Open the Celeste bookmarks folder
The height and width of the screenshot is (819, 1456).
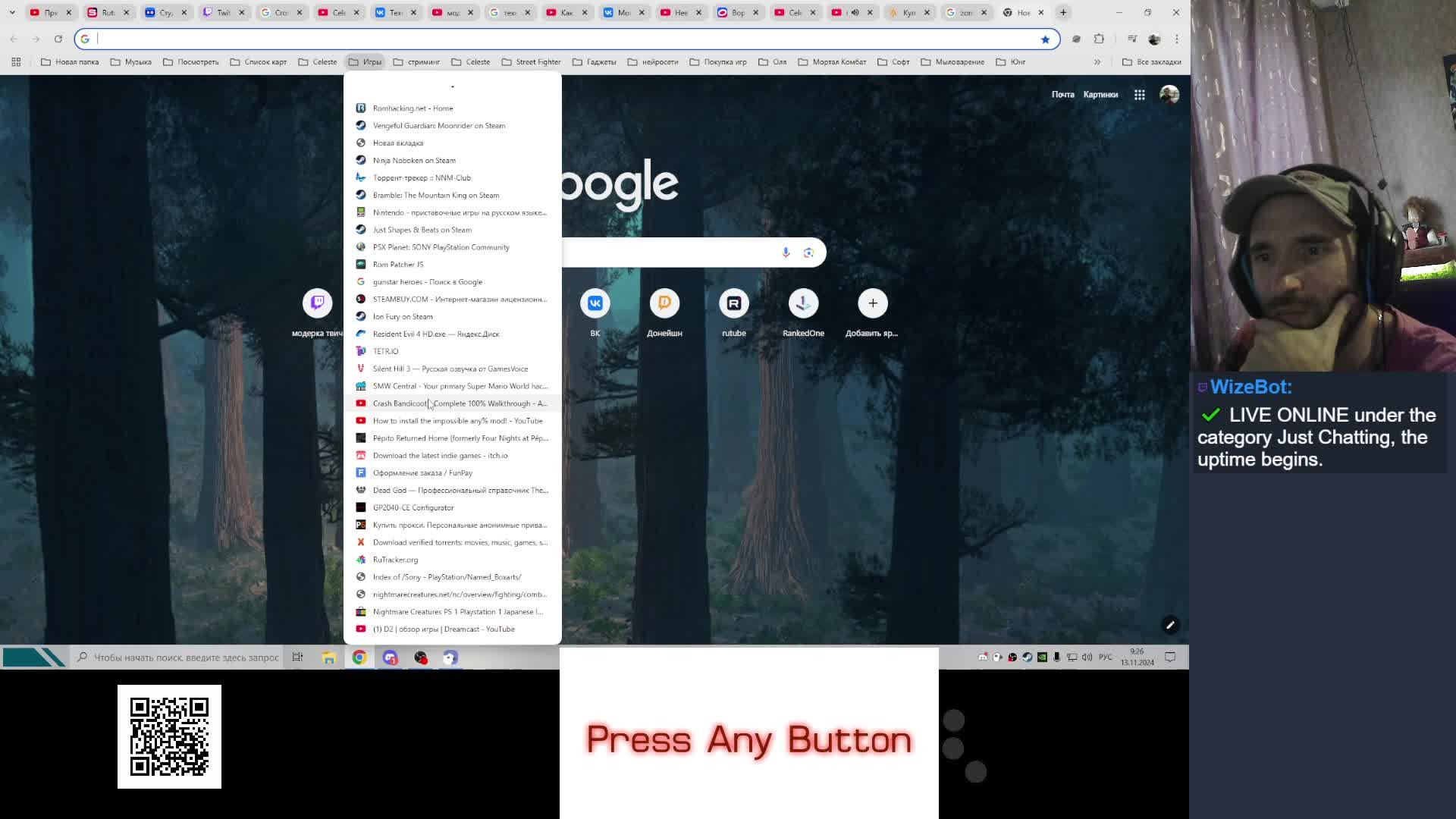(318, 62)
